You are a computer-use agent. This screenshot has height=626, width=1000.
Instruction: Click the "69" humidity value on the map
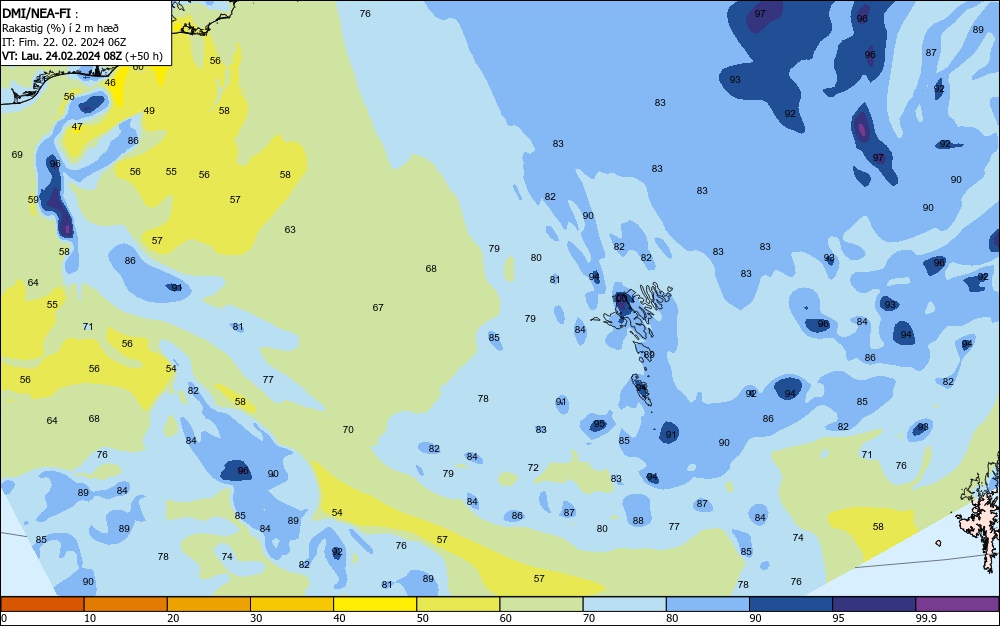coord(17,154)
